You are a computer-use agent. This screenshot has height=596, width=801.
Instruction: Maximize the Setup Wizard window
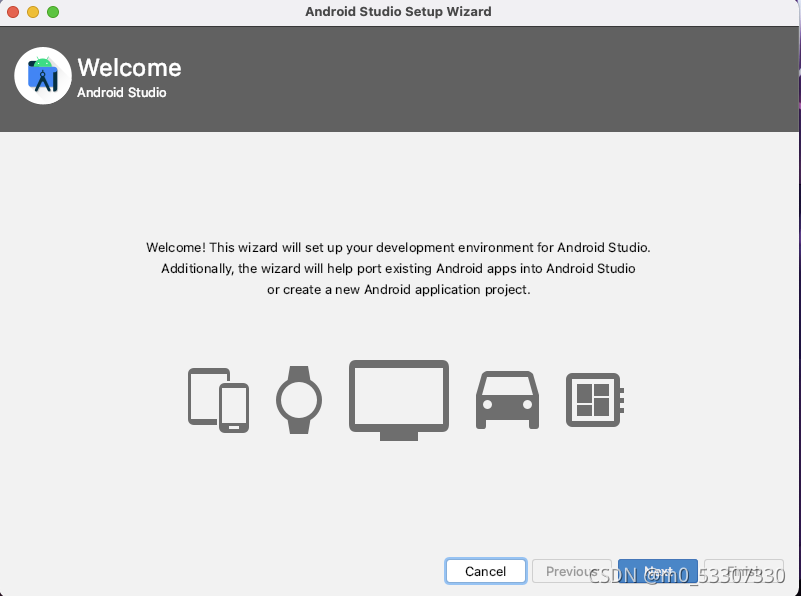coord(53,12)
